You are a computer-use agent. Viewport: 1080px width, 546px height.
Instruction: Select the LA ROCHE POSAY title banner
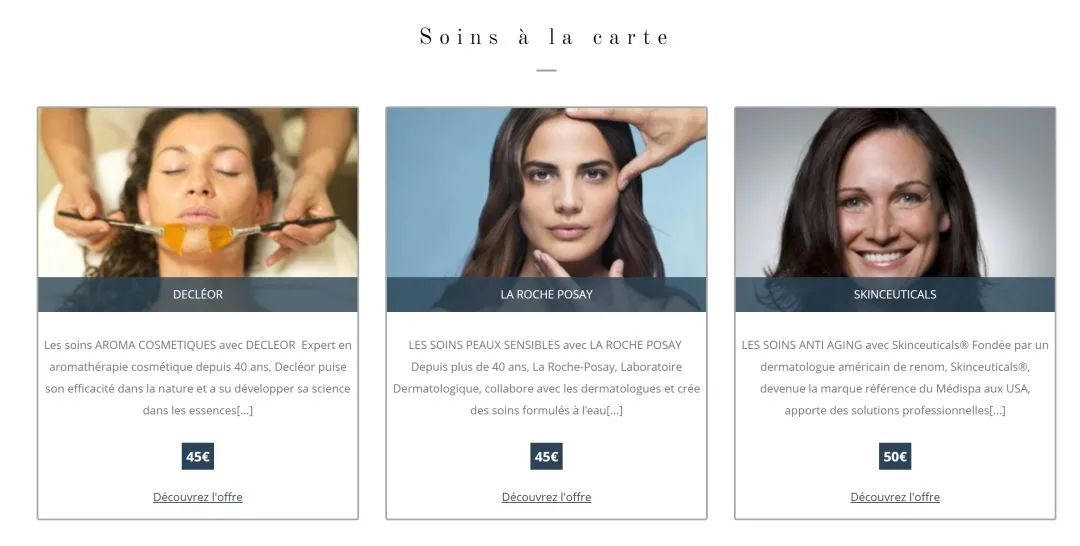click(x=546, y=295)
